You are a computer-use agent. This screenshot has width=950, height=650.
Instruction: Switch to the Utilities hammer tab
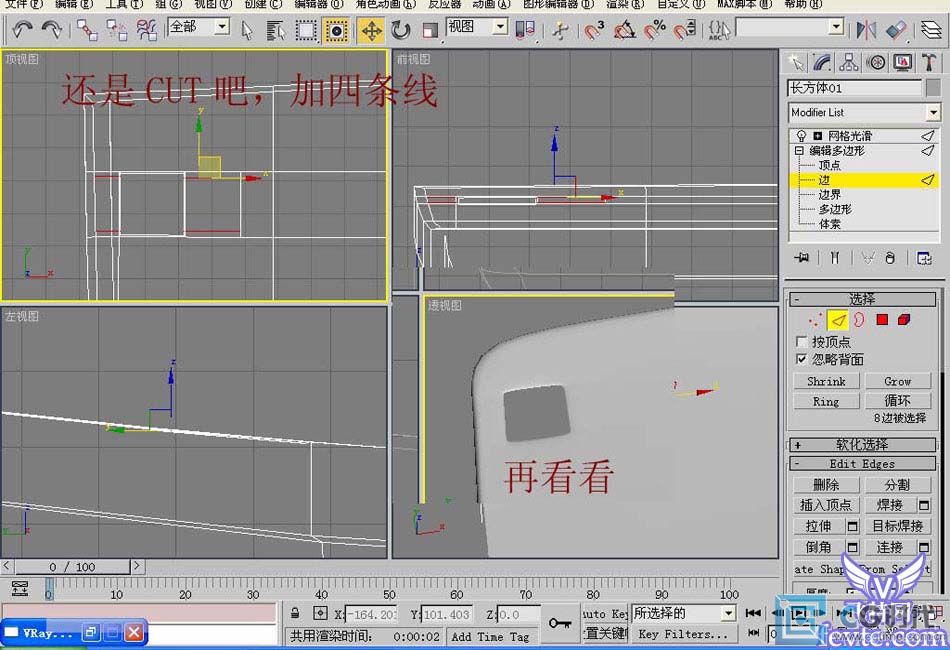pyautogui.click(x=929, y=62)
